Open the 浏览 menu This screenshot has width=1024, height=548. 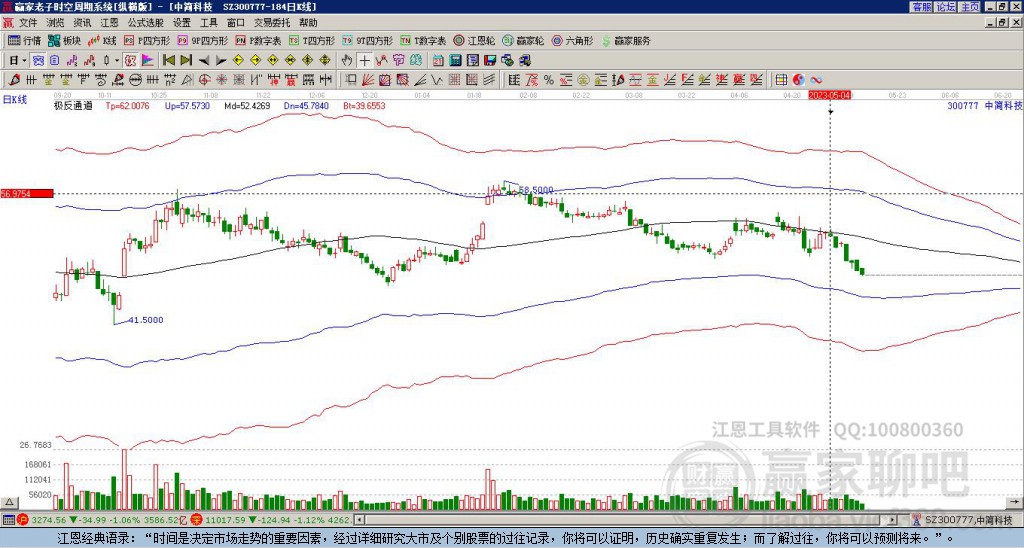pos(55,23)
